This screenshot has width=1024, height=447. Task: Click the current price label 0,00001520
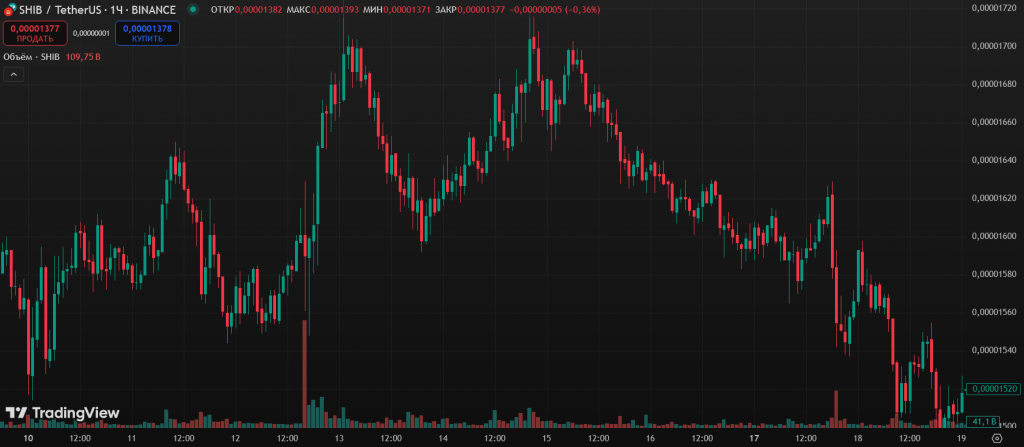[x=996, y=388]
